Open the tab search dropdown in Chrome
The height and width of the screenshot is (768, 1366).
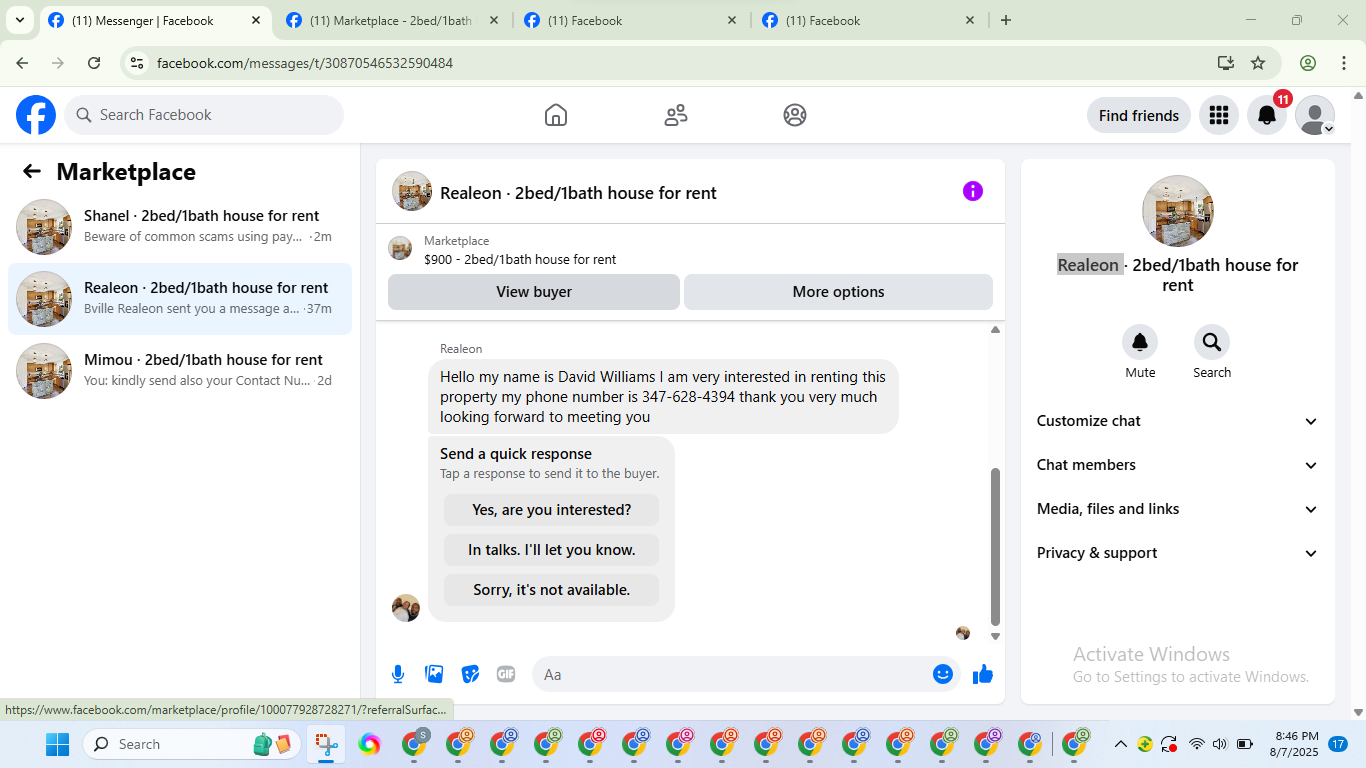tap(19, 20)
